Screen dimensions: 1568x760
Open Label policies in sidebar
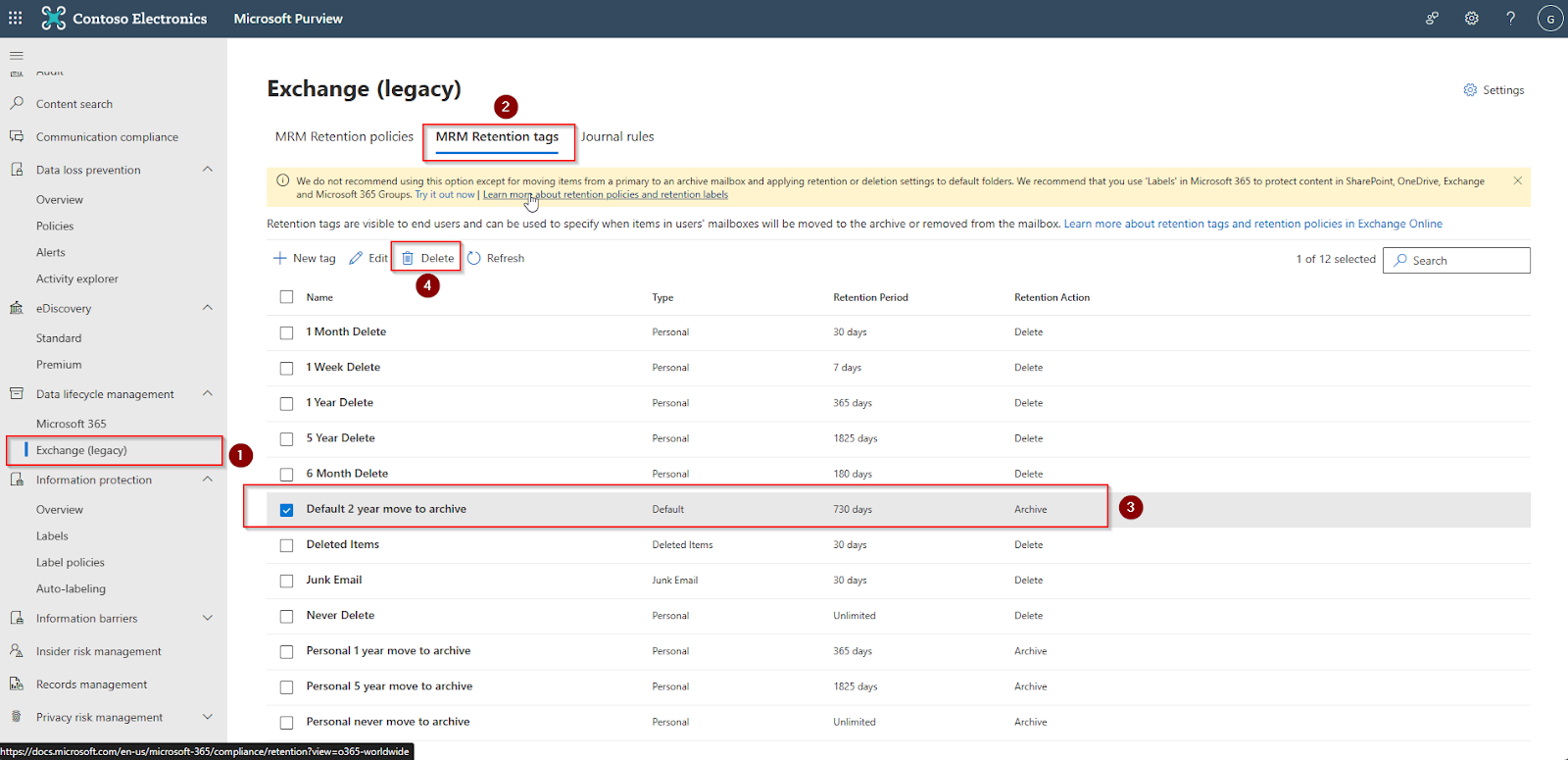tap(70, 562)
